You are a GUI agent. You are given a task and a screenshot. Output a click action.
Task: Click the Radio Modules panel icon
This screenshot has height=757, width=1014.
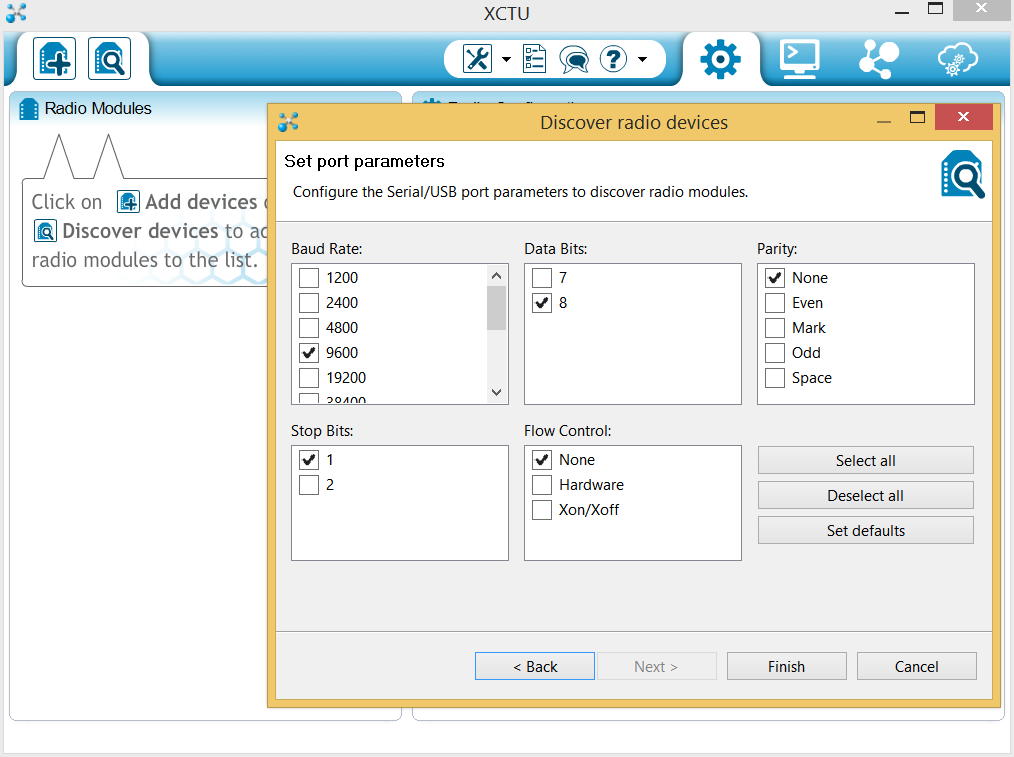[28, 109]
